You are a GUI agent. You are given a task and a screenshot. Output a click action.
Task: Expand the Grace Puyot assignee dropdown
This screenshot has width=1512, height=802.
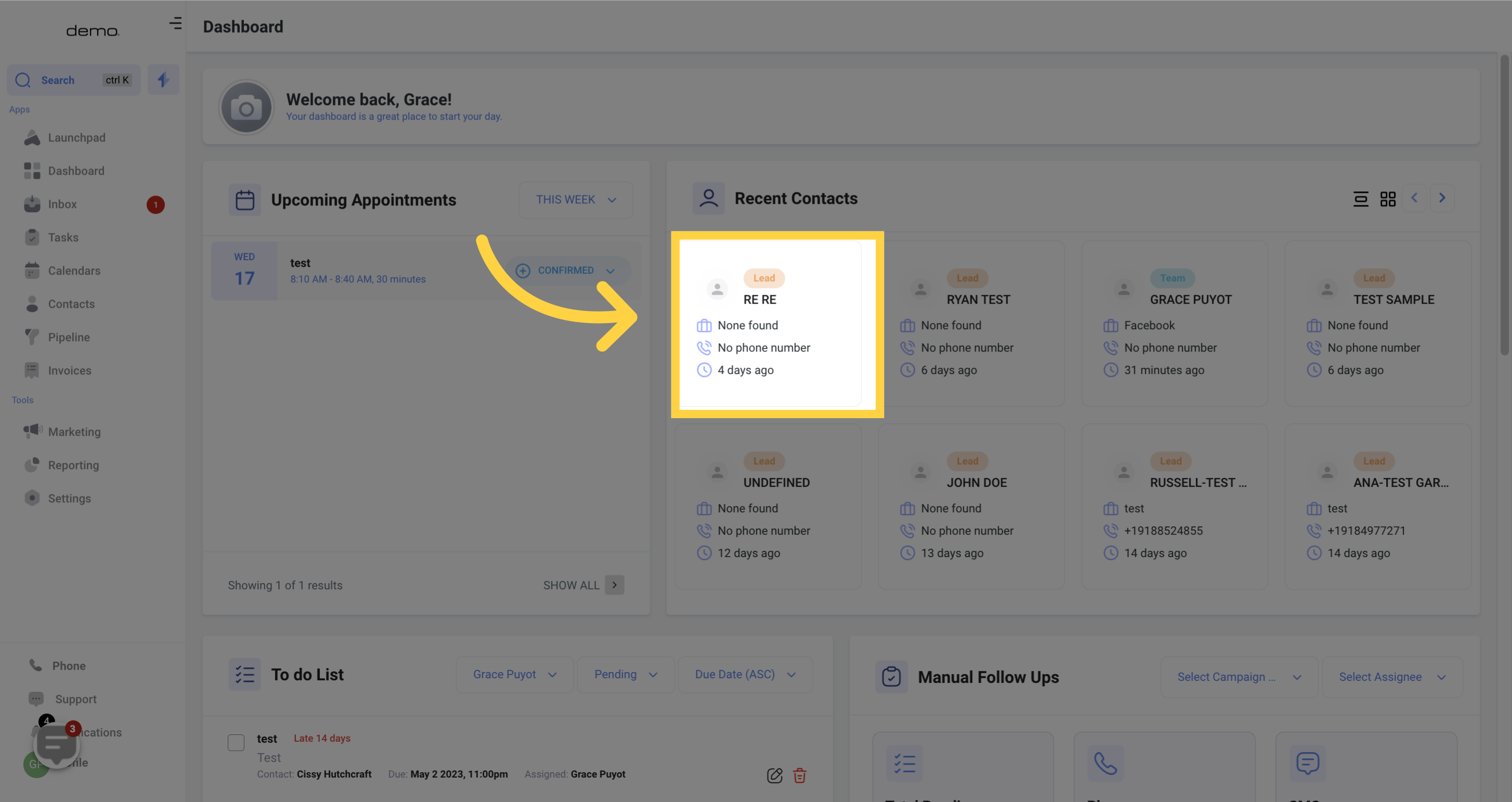coord(515,675)
